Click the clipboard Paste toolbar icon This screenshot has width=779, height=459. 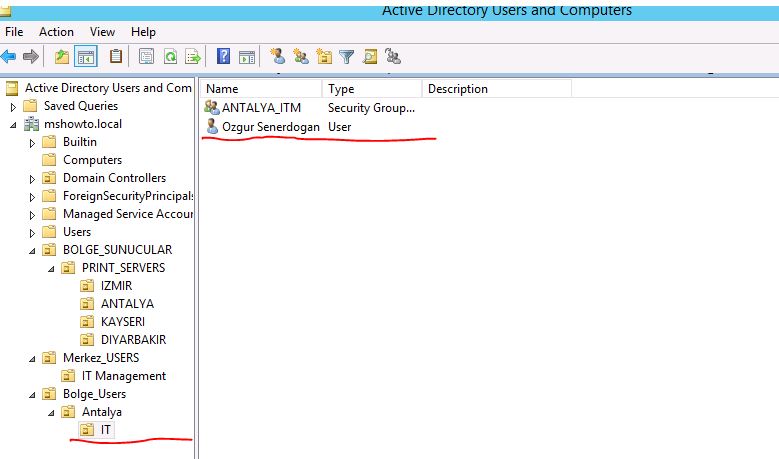tap(116, 56)
